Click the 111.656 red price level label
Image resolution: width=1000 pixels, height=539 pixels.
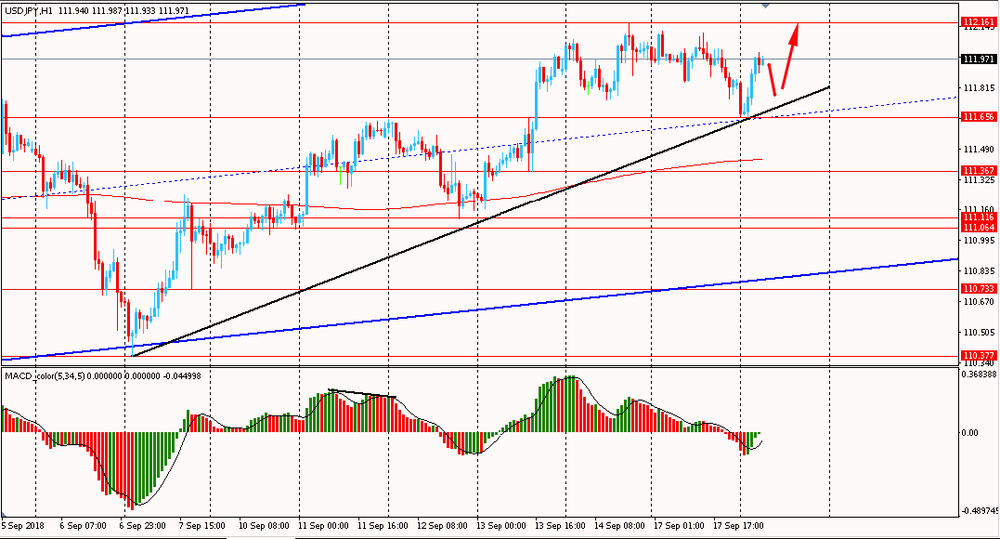(x=978, y=117)
